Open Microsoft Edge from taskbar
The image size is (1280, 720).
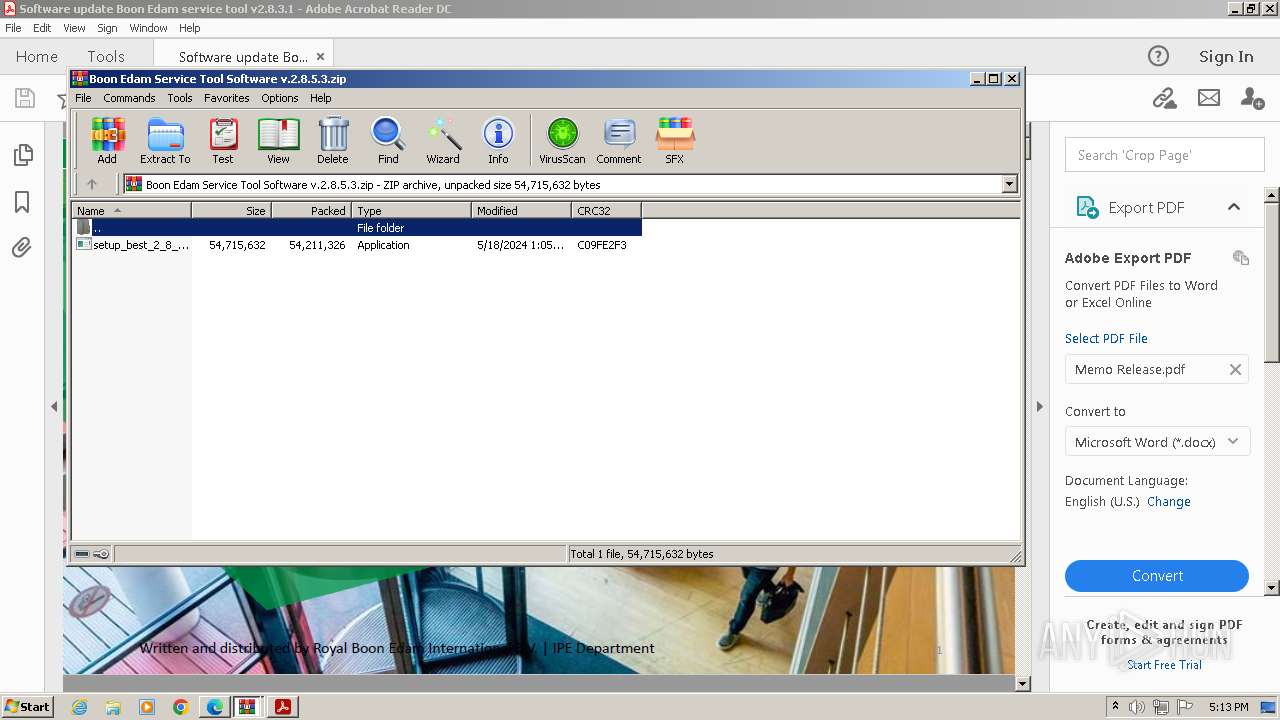pos(214,707)
